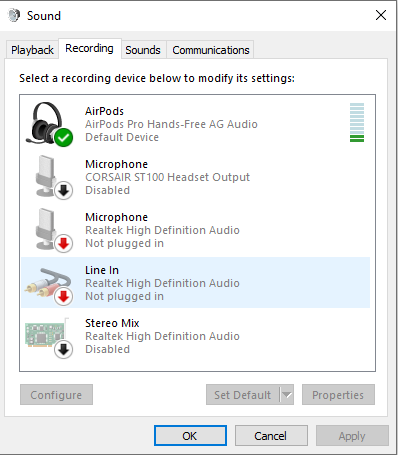Open Properties for the selected device
The image size is (398, 455).
(x=338, y=395)
